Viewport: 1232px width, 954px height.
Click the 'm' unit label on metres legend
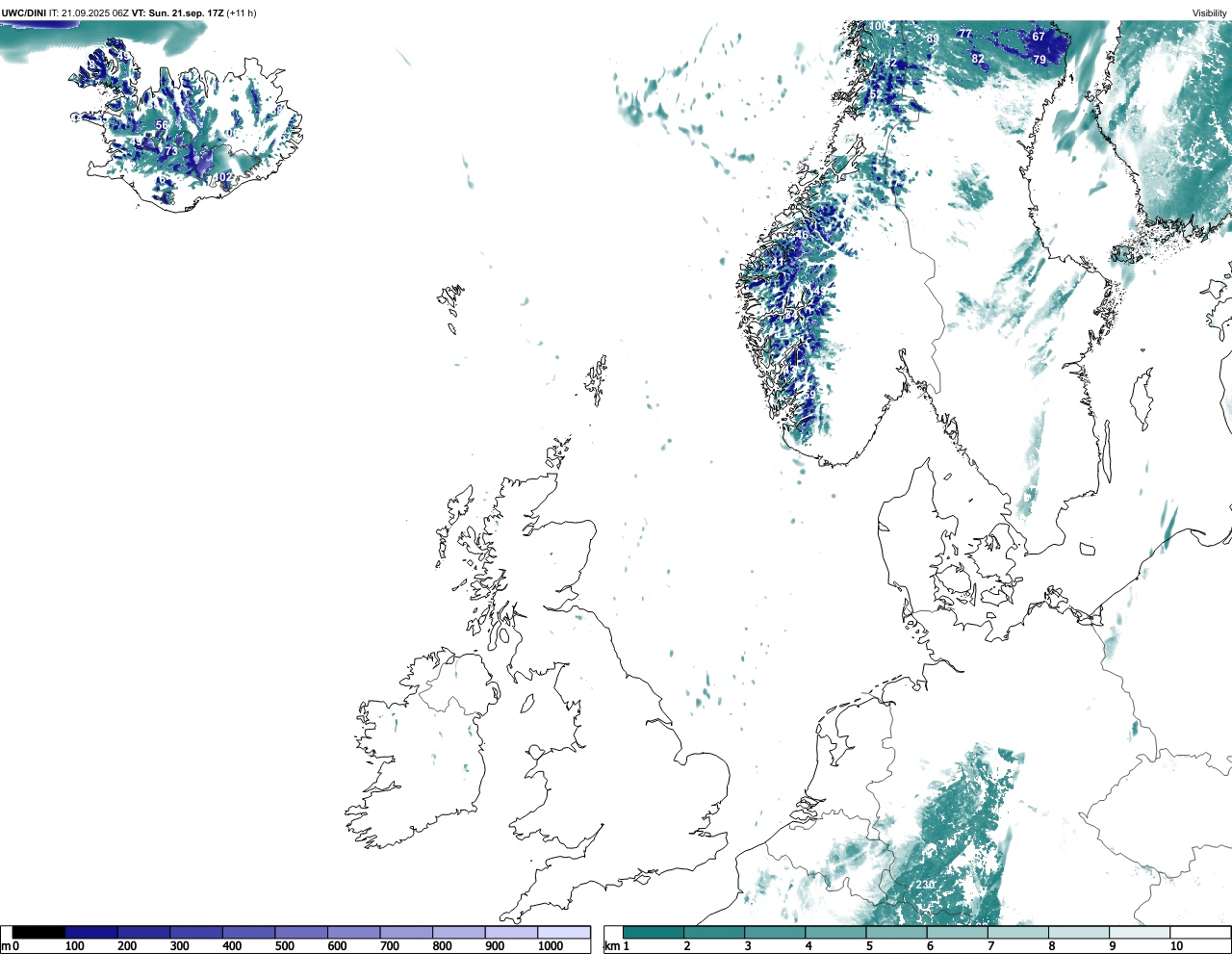click(x=6, y=946)
